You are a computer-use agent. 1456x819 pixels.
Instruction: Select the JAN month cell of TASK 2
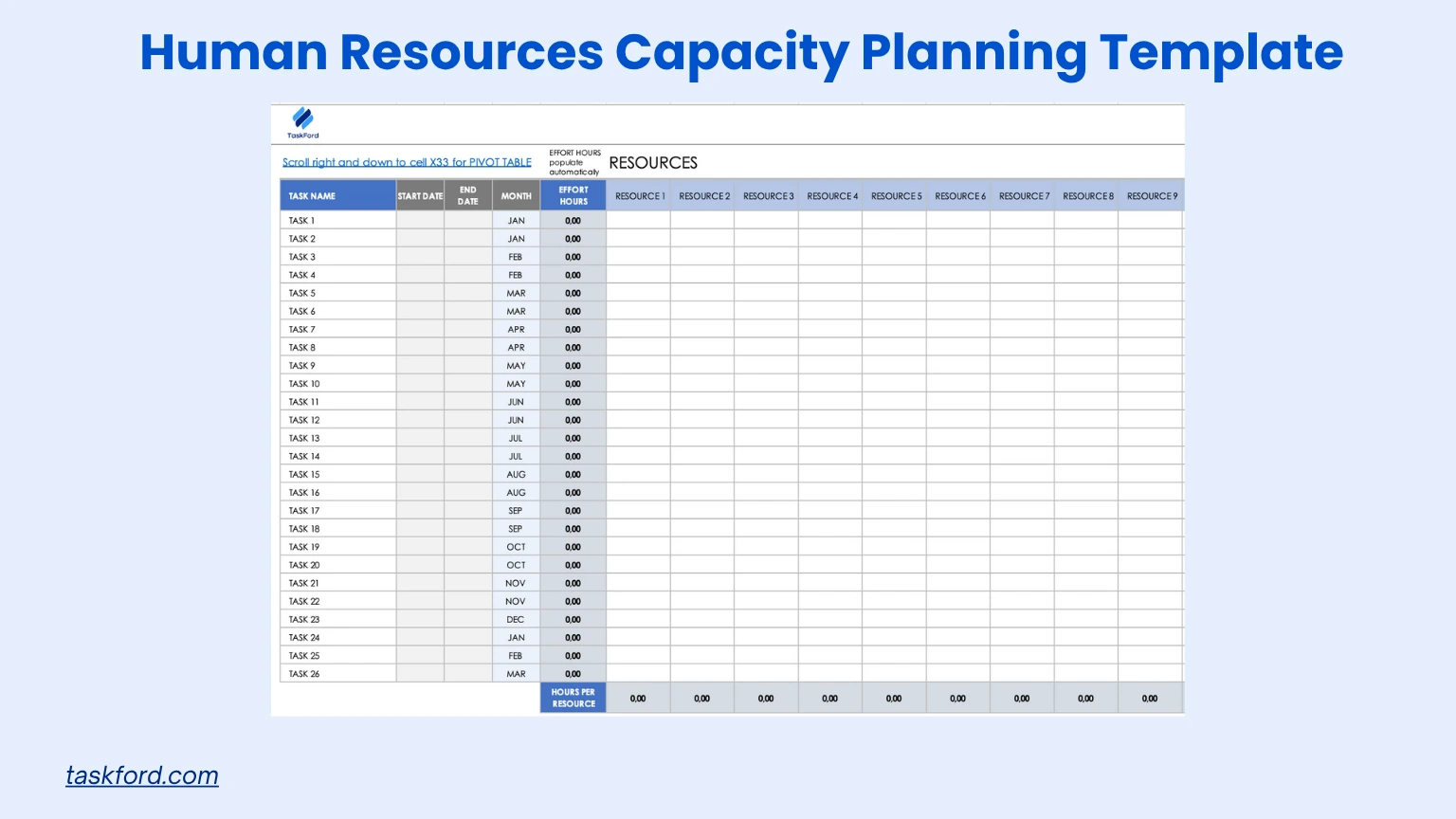(516, 238)
